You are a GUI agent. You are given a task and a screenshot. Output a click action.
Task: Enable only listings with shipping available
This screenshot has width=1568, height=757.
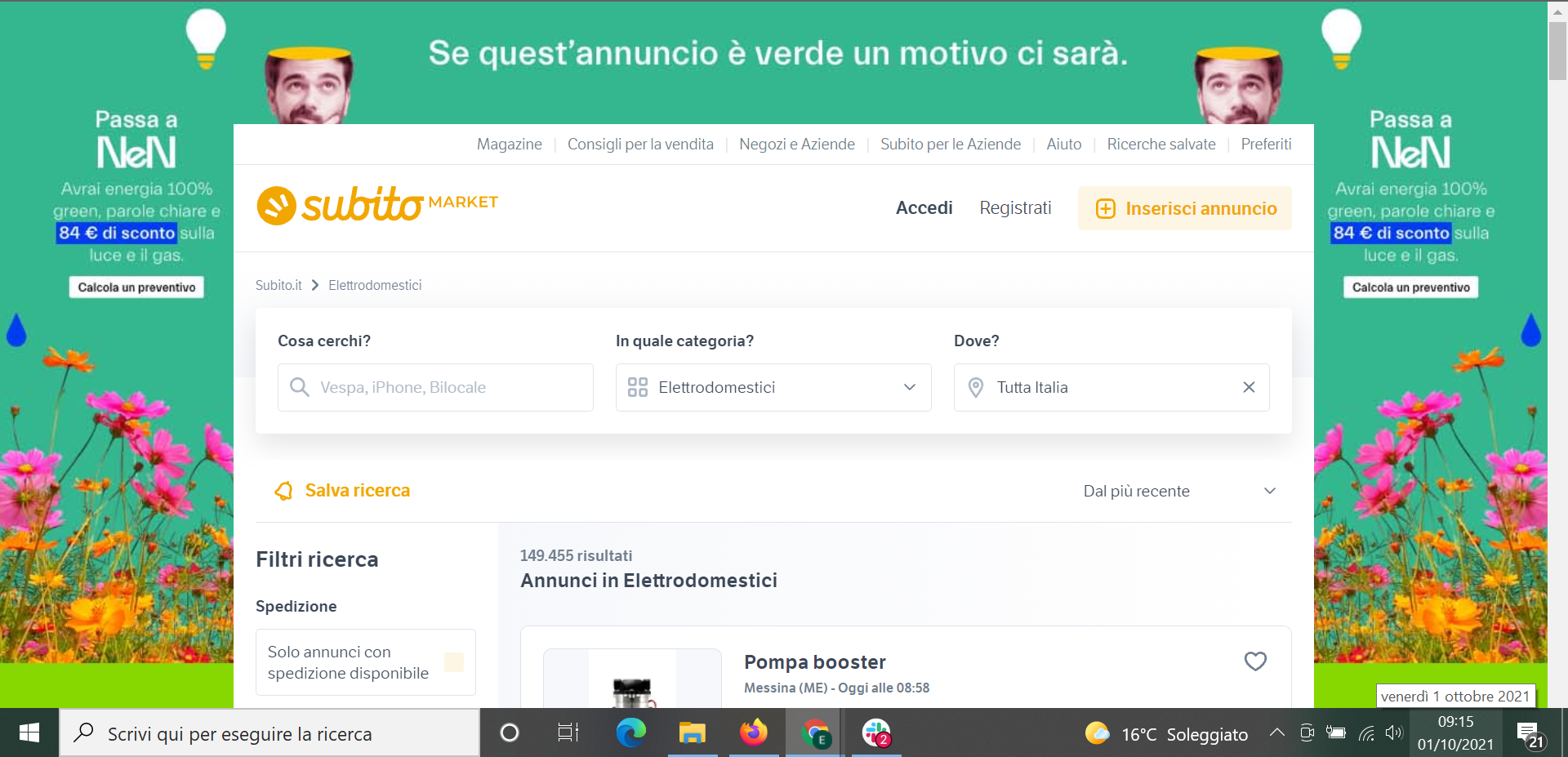(x=454, y=662)
